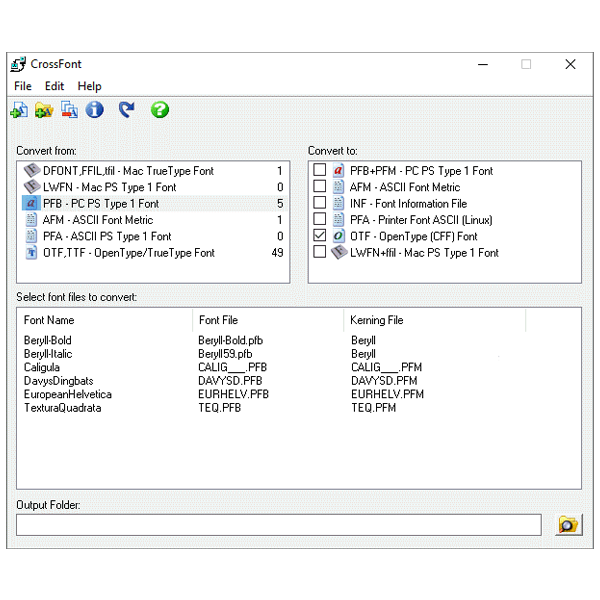Sort by the Font Name column header
600x600 pixels.
(x=104, y=320)
